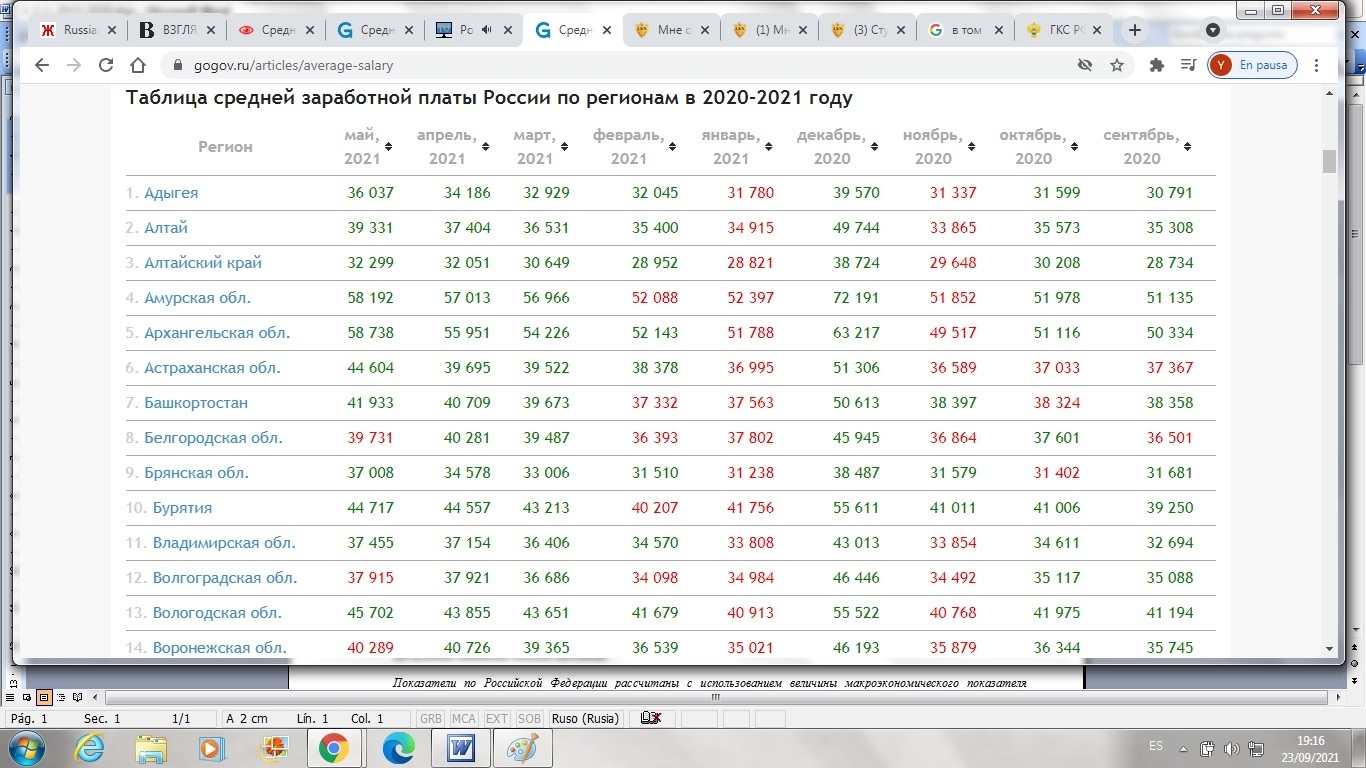Open the new tab plus button
This screenshot has height=768, width=1366.
click(1134, 30)
